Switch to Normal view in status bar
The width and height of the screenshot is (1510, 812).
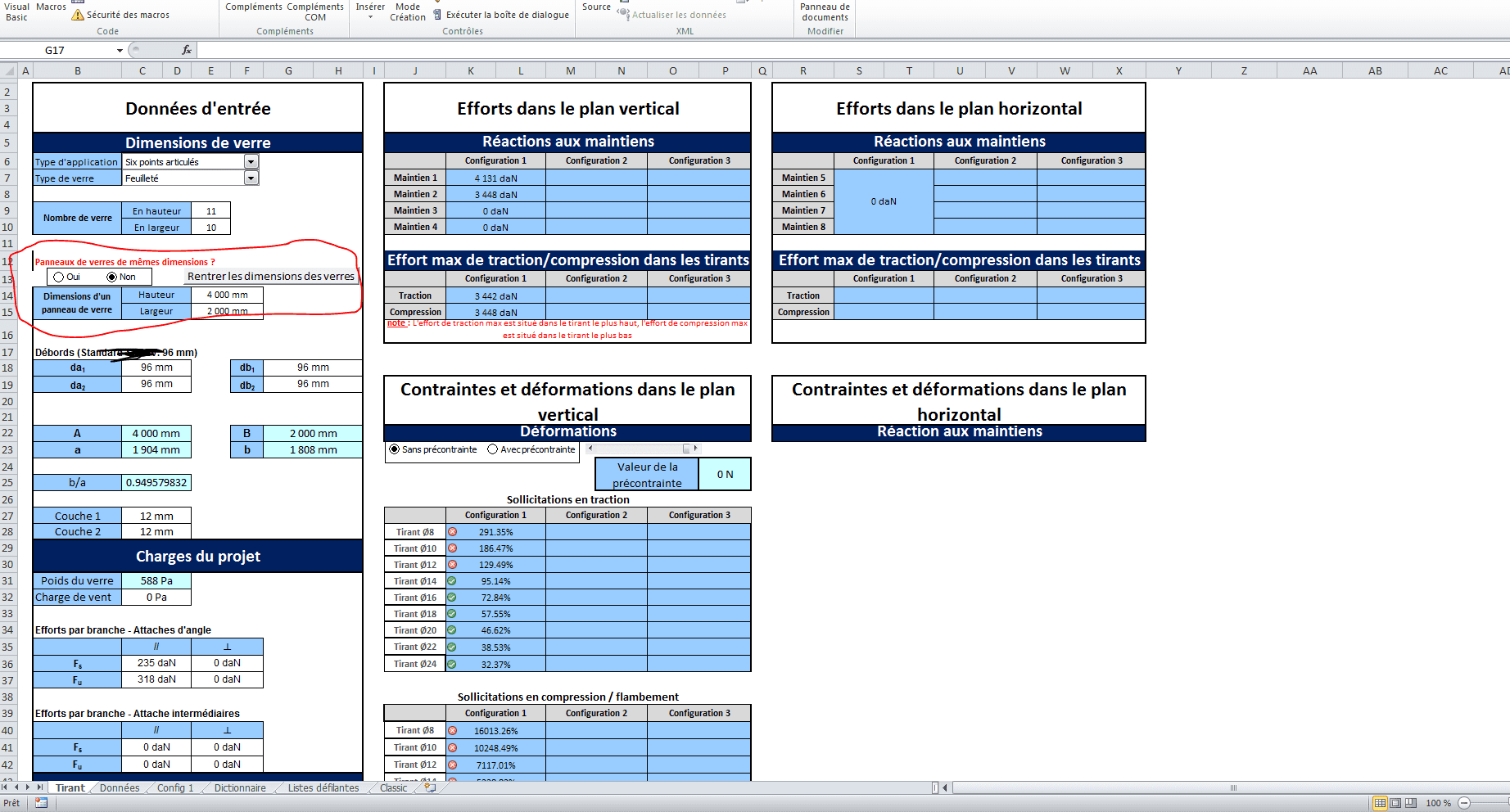pos(1380,803)
